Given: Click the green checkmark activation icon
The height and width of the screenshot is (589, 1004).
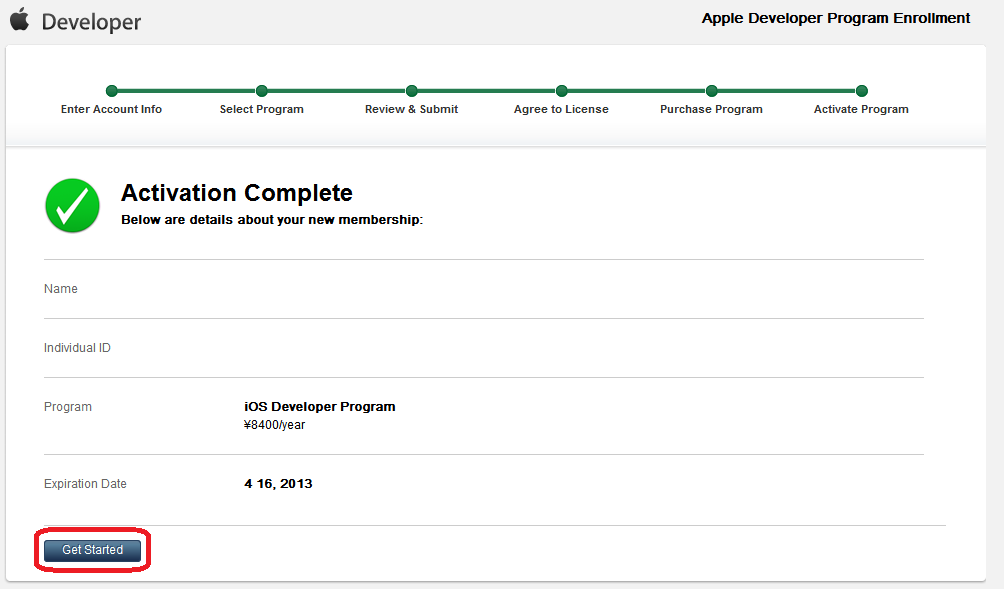Looking at the screenshot, I should (x=72, y=206).
